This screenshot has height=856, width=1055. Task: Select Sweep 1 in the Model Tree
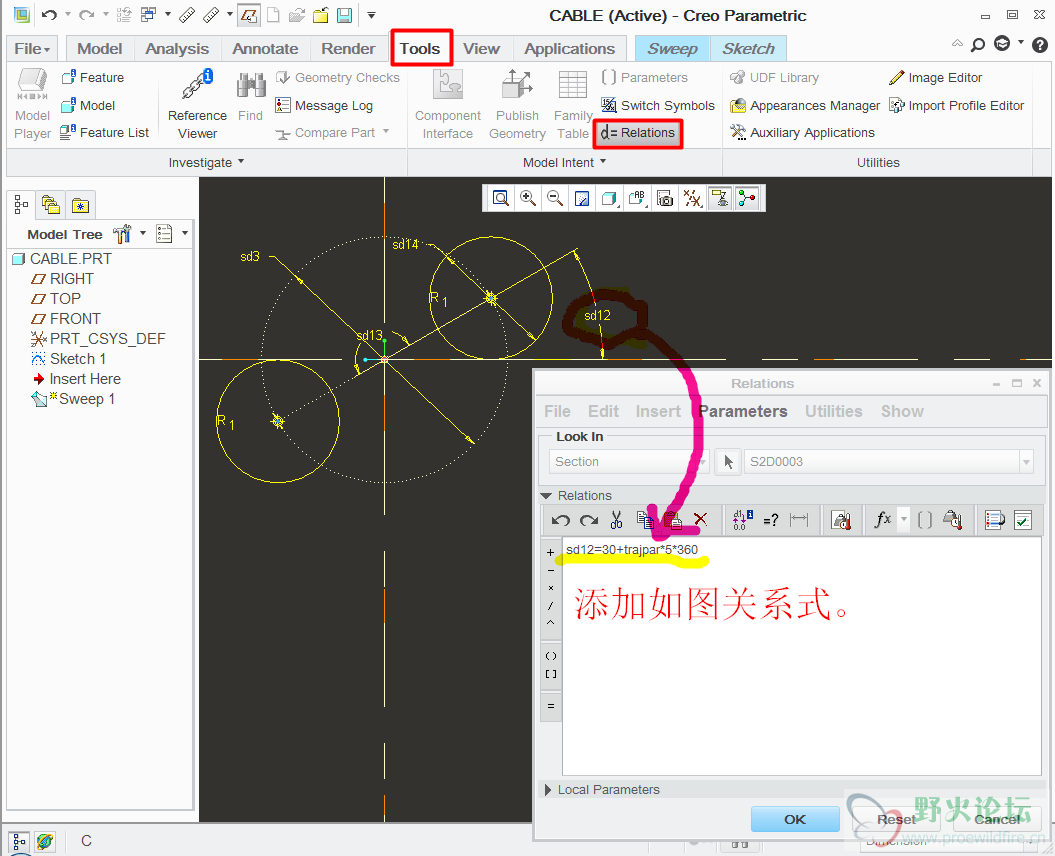(86, 399)
